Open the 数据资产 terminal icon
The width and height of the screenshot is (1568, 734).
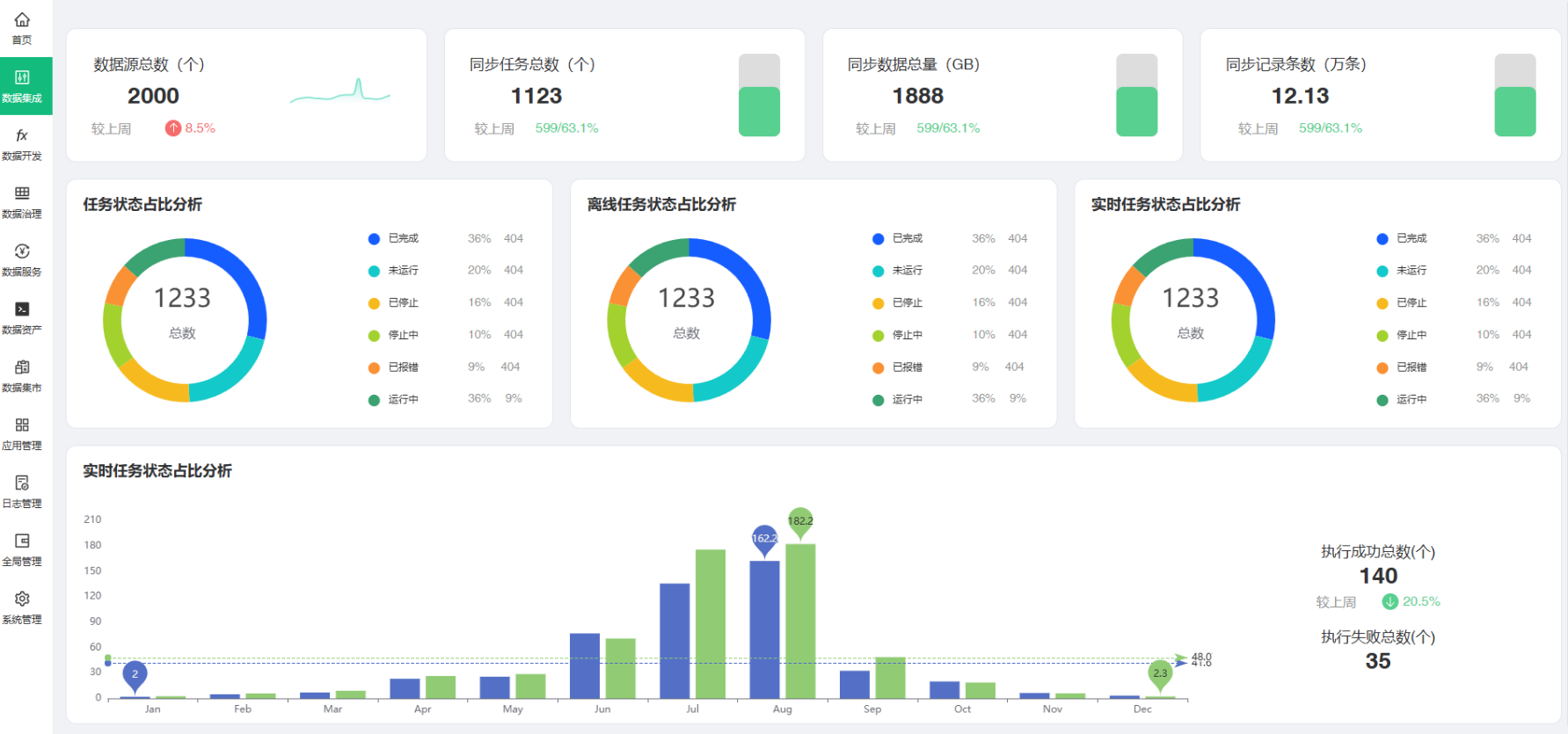(x=22, y=309)
